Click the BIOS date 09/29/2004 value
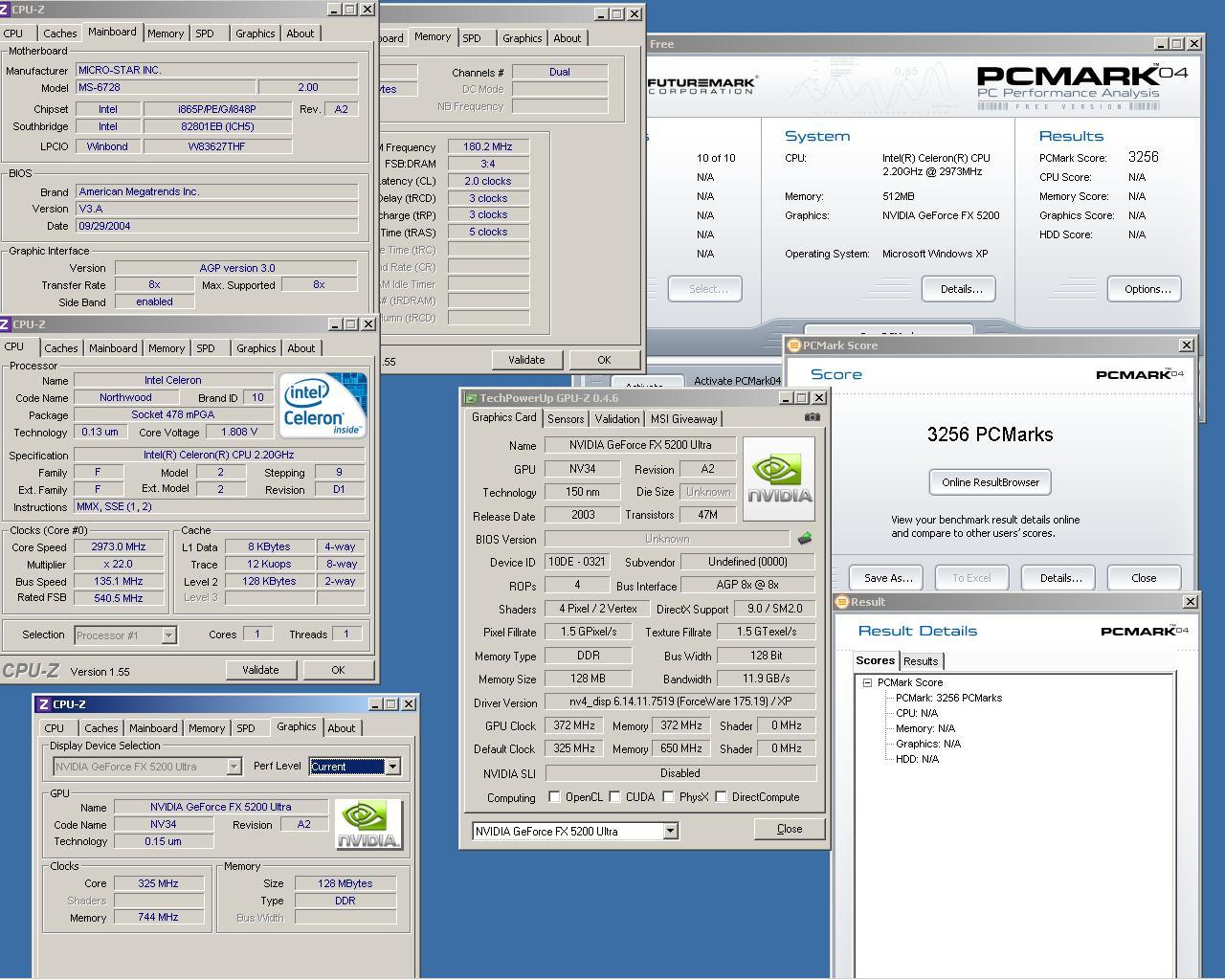The image size is (1225, 980). coord(217,226)
